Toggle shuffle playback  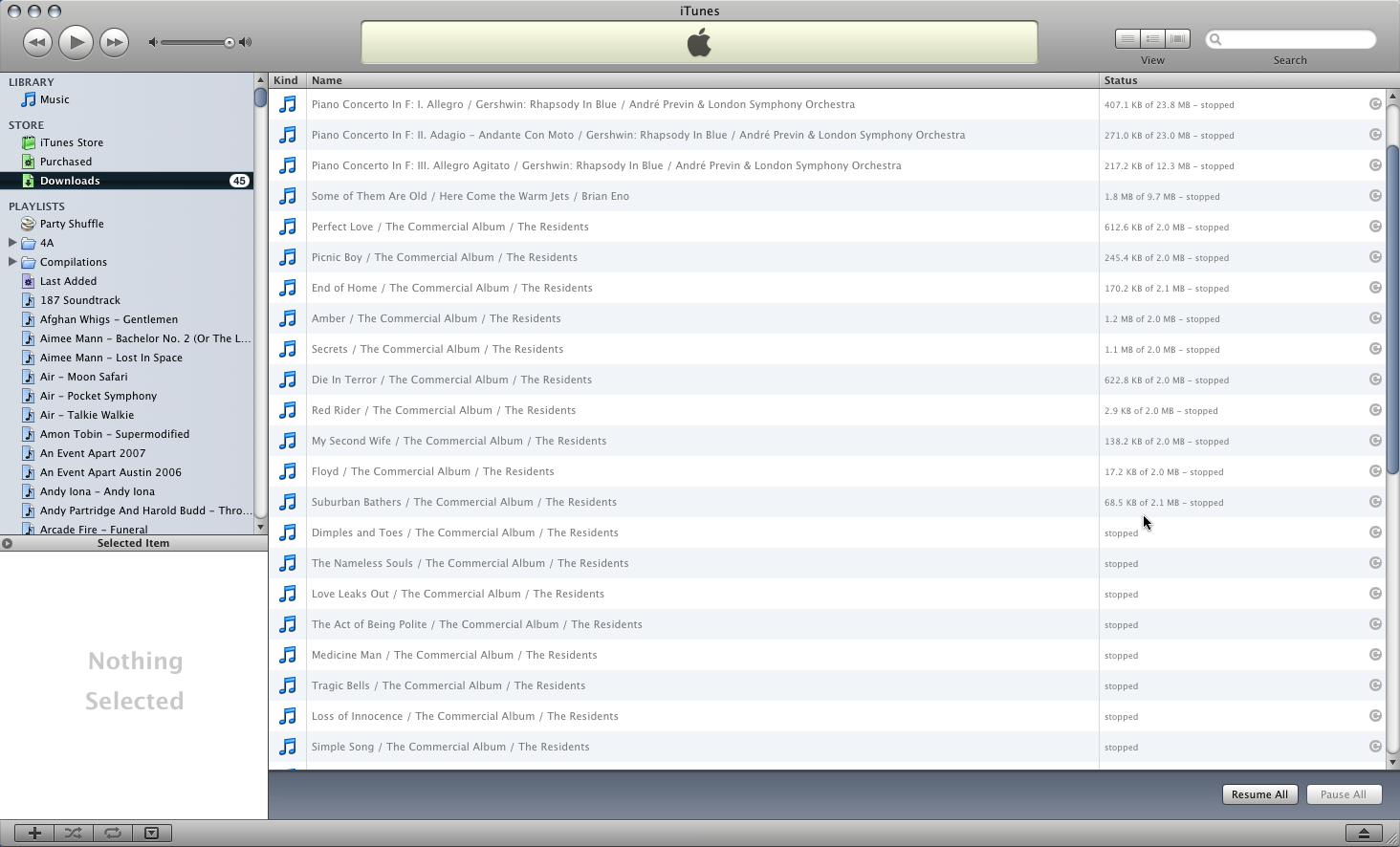click(x=74, y=833)
